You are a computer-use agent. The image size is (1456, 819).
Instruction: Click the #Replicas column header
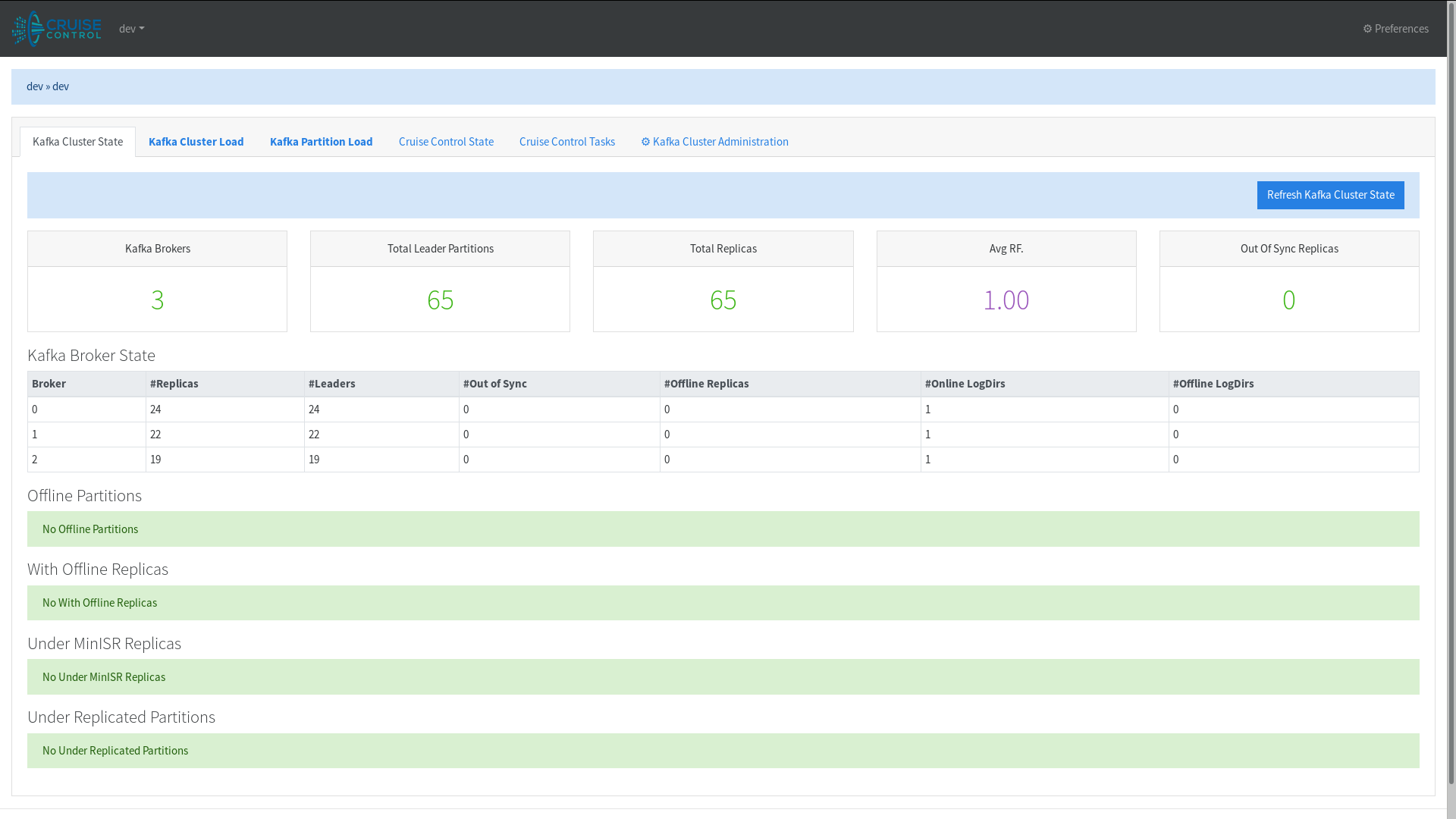click(x=225, y=384)
